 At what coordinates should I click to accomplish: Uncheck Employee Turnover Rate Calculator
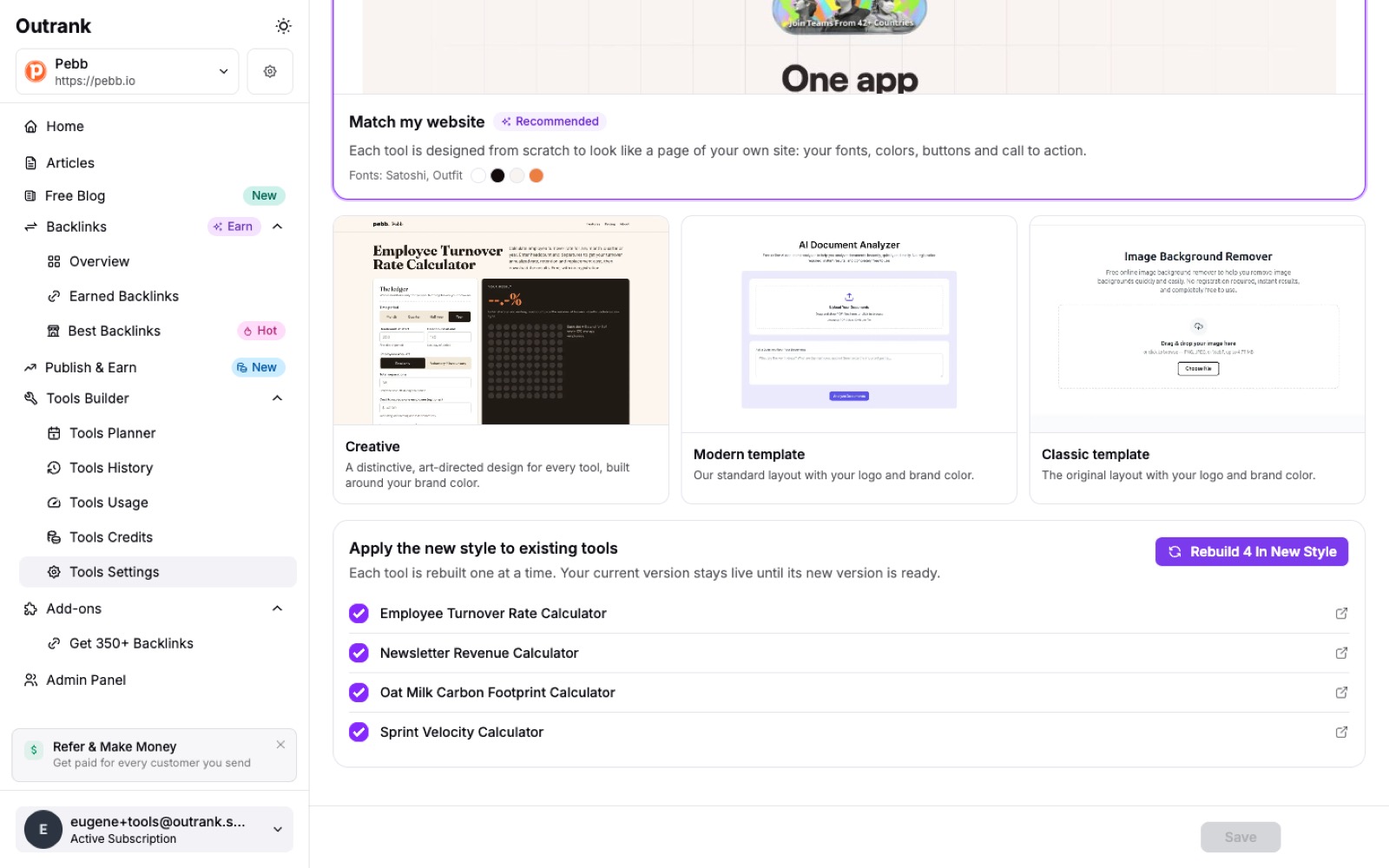point(359,614)
